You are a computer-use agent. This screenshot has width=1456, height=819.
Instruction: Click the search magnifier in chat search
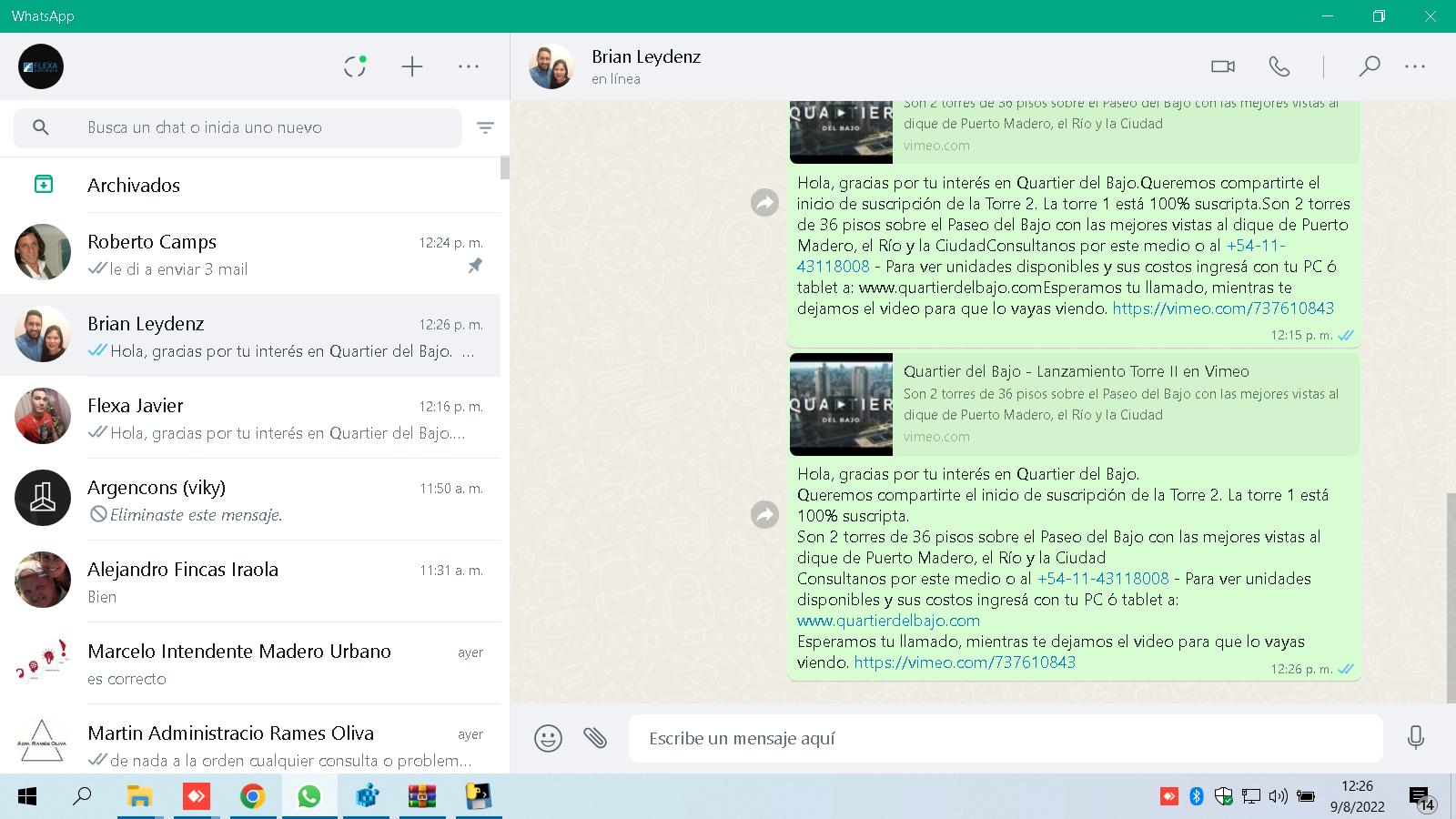(x=41, y=127)
